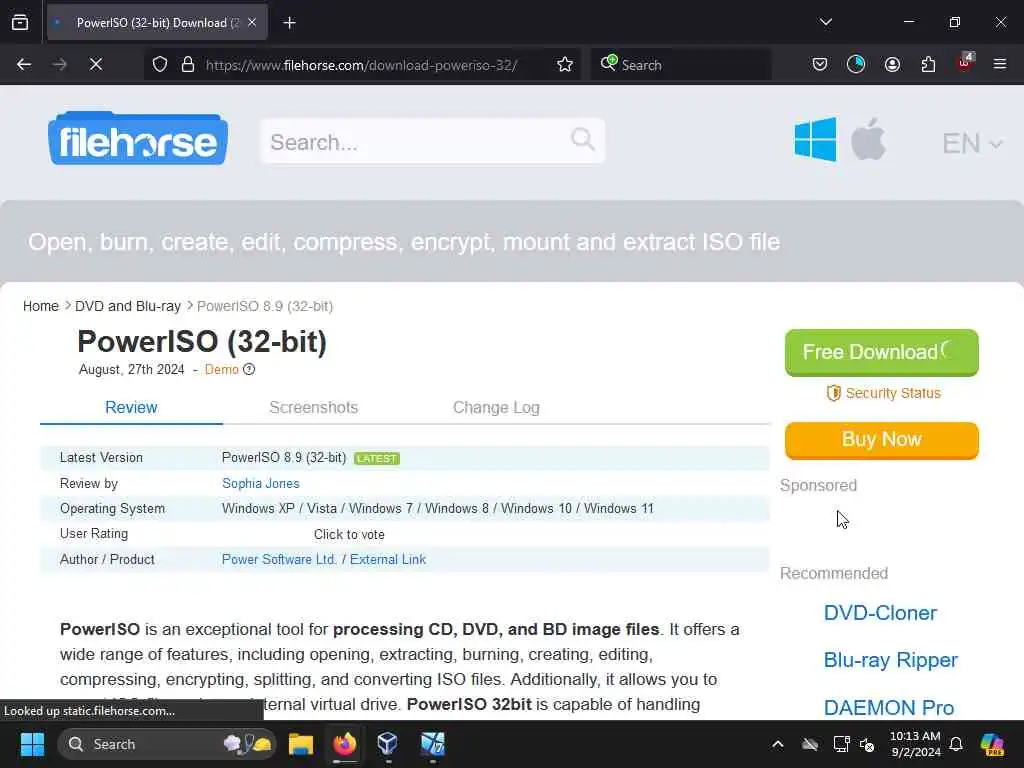Viewport: 1024px width, 768px height.
Task: Stop loading the page
Action: 96,65
